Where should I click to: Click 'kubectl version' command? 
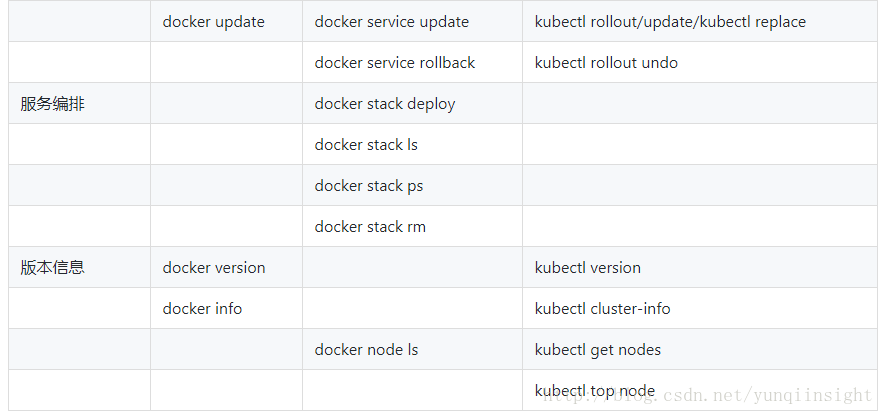(587, 268)
